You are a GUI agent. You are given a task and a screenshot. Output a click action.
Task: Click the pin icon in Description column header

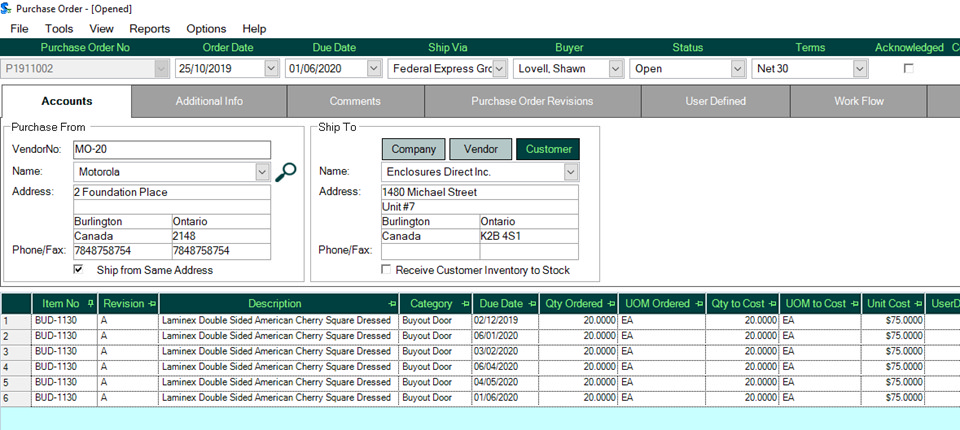pos(389,304)
